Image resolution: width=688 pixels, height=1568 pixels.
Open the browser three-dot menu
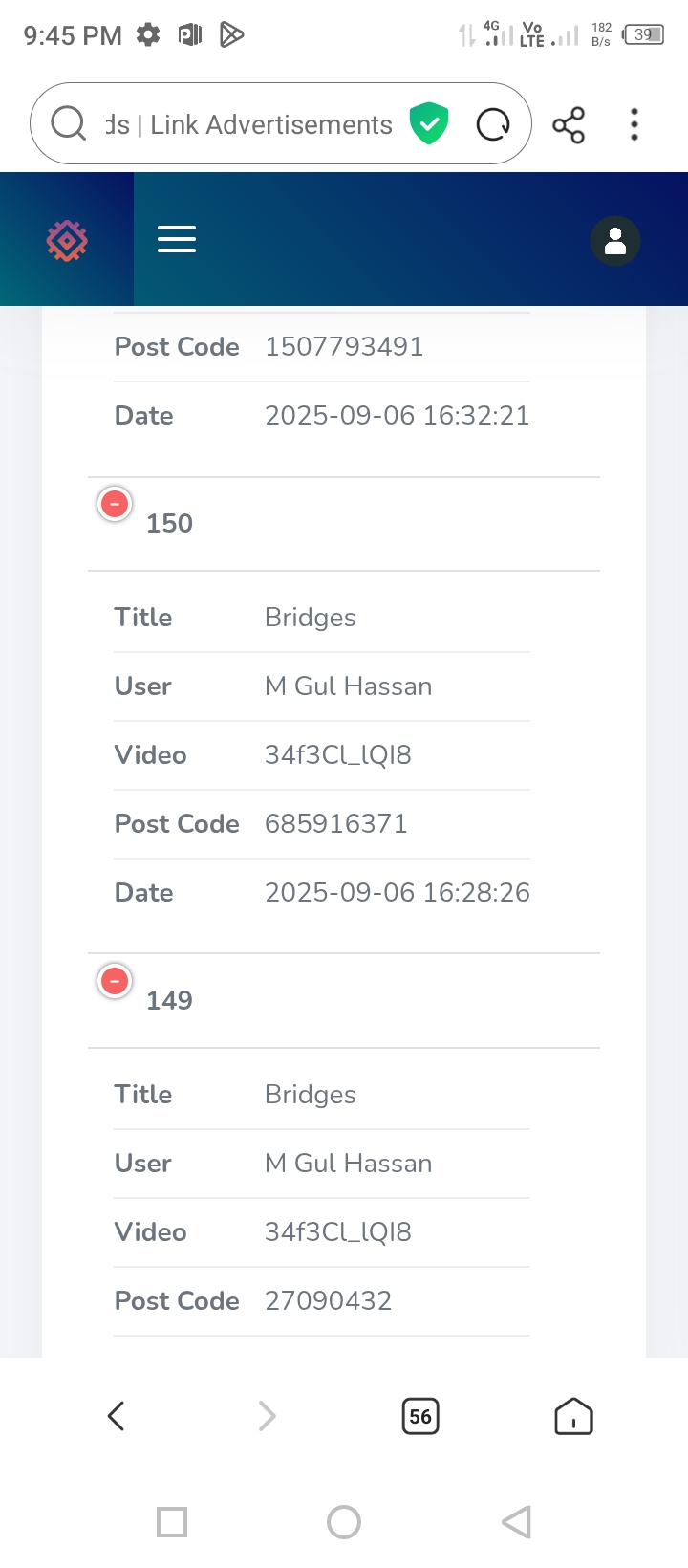tap(634, 124)
